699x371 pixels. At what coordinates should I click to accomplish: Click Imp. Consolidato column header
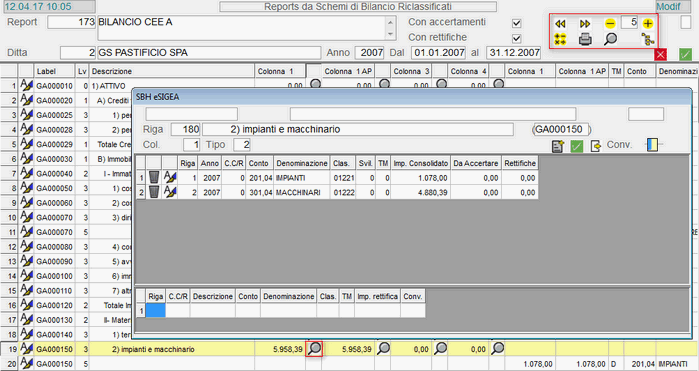click(x=420, y=163)
